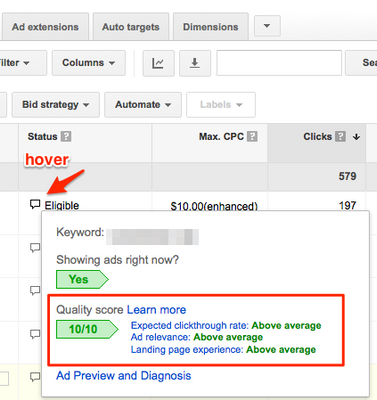The image size is (377, 400).
Task: Click the Learn more link
Action: pyautogui.click(x=156, y=310)
